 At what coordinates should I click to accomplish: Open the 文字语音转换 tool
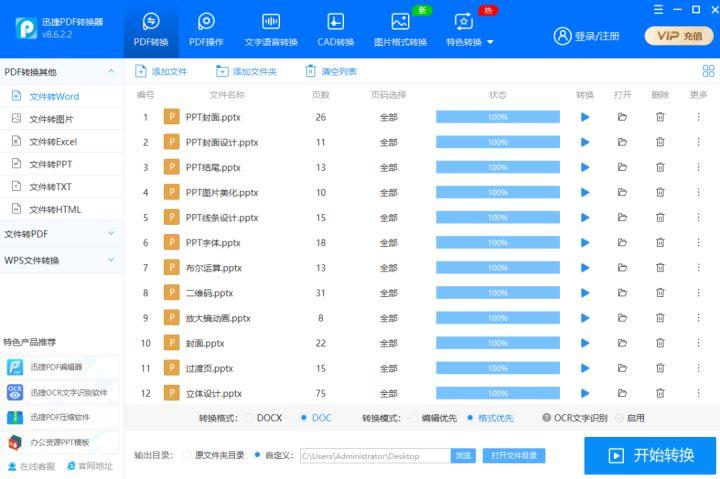click(271, 30)
